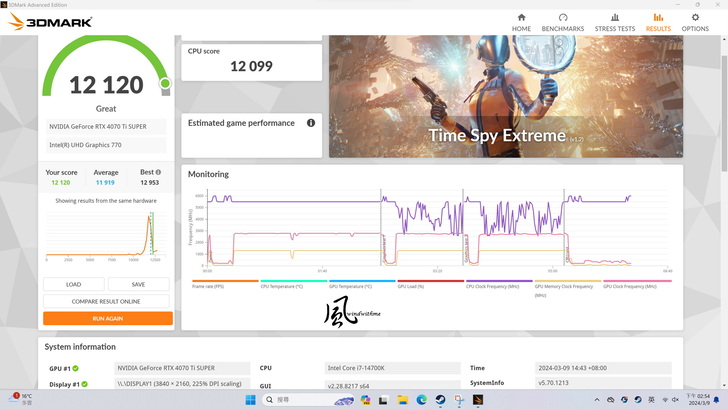Click COMPARE RESULT ONLINE button

click(x=106, y=301)
